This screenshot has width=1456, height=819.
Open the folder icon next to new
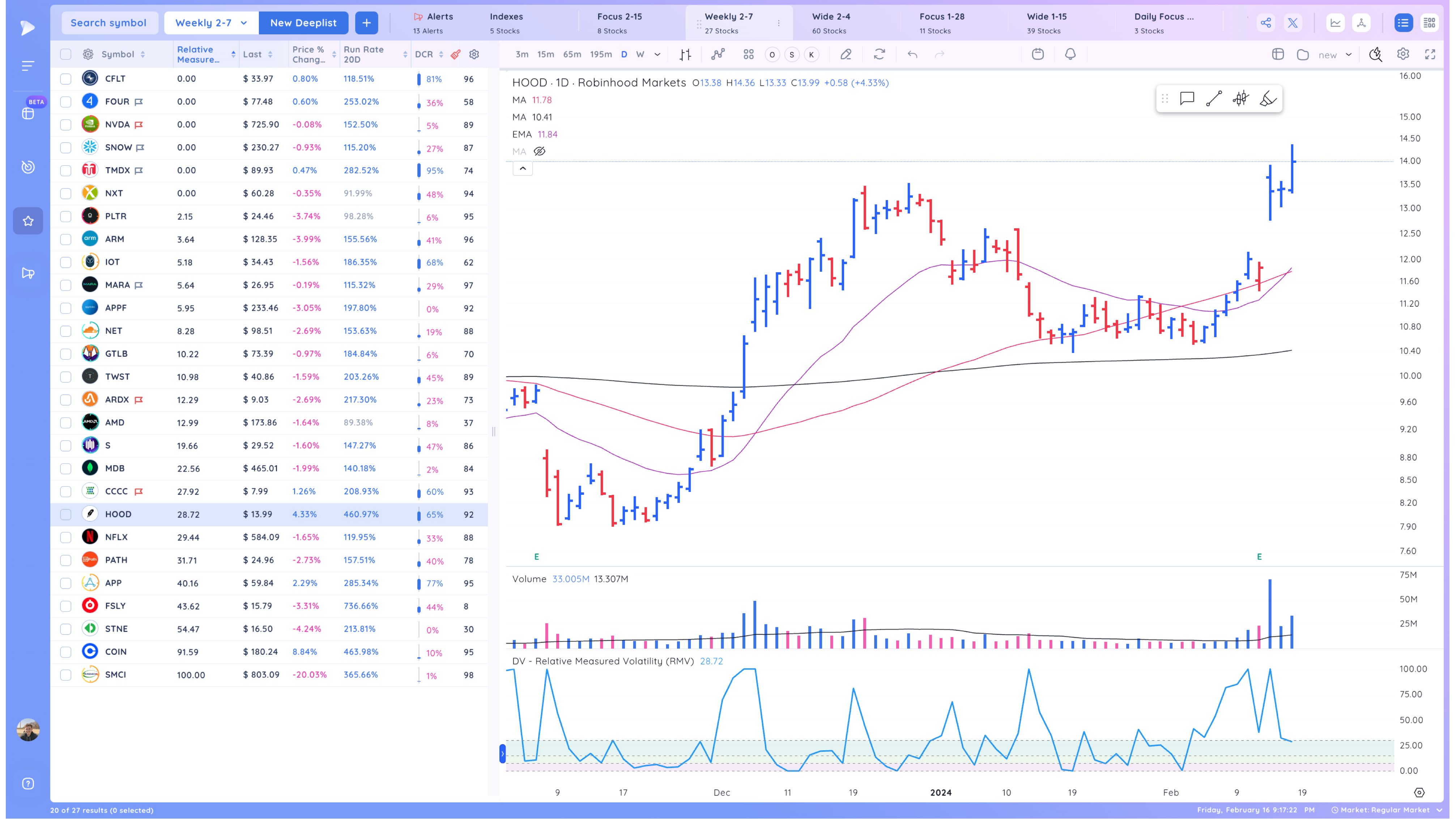(1303, 54)
